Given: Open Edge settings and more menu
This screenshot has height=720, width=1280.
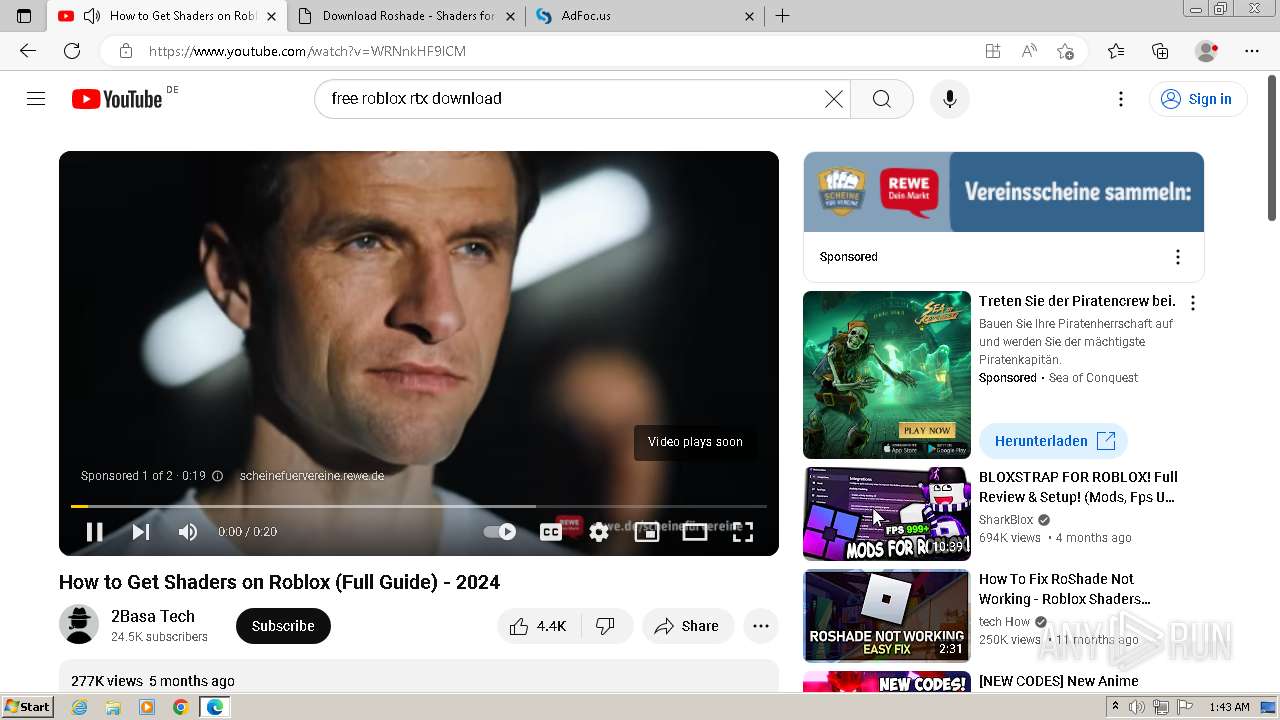Looking at the screenshot, I should coord(1252,51).
